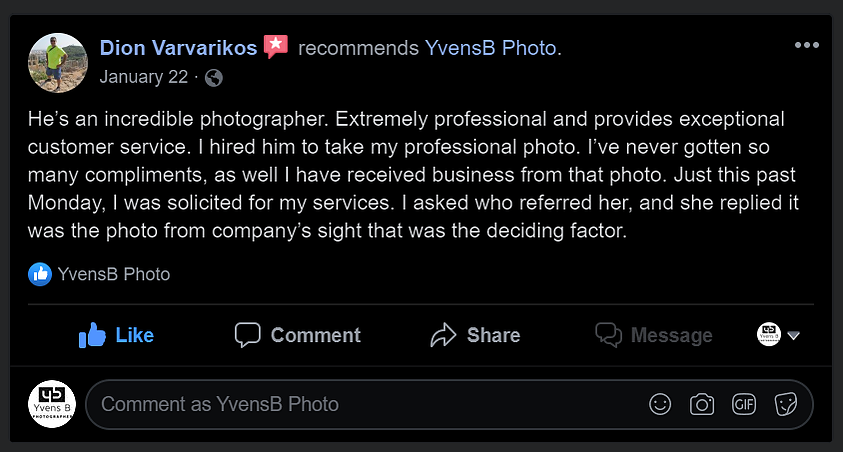Click the January 22 post date

[144, 77]
